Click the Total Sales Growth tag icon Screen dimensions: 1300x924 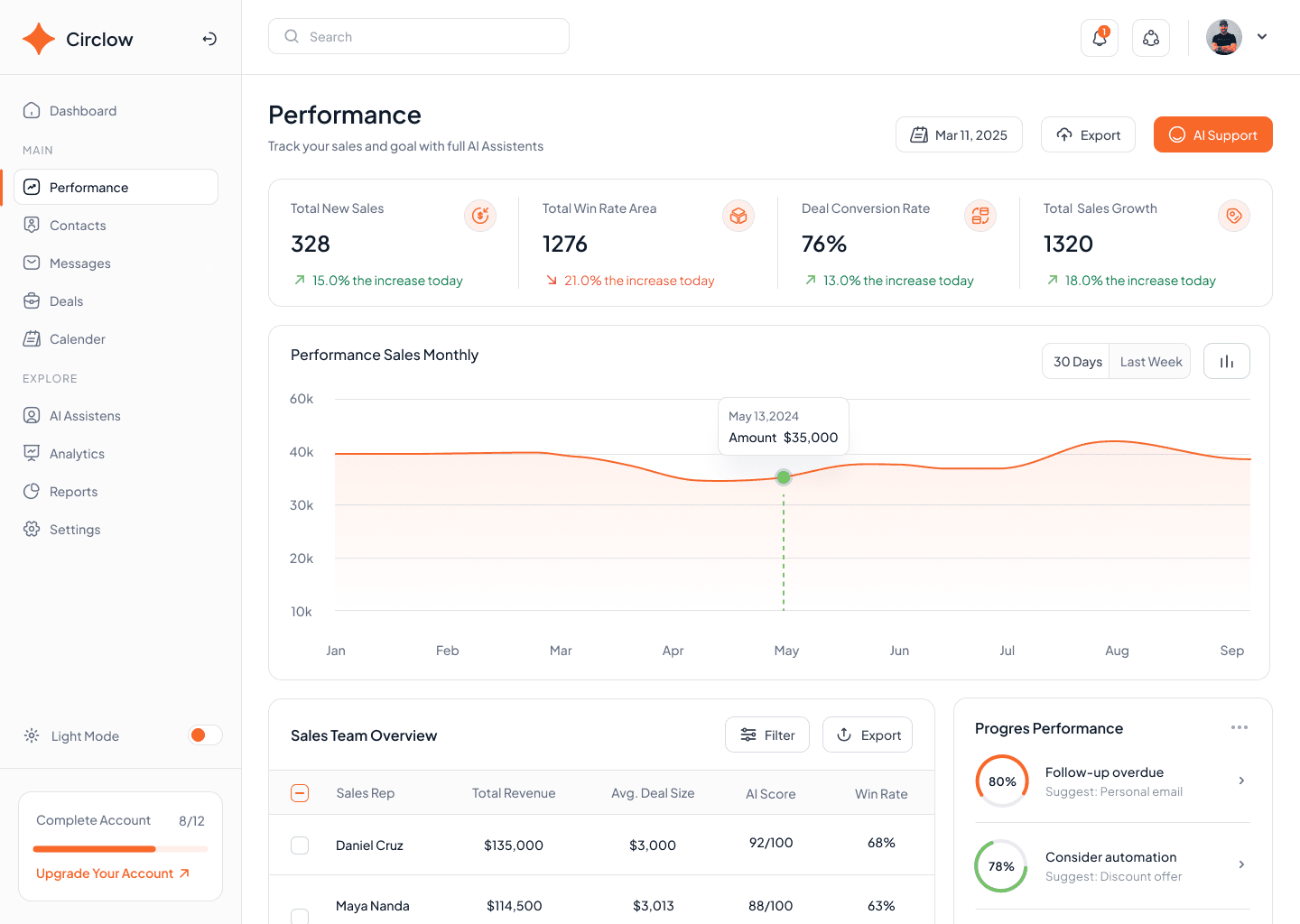pos(1234,216)
